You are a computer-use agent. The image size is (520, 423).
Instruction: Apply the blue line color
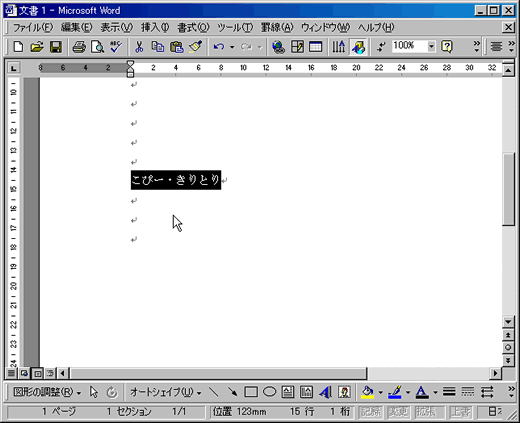395,392
